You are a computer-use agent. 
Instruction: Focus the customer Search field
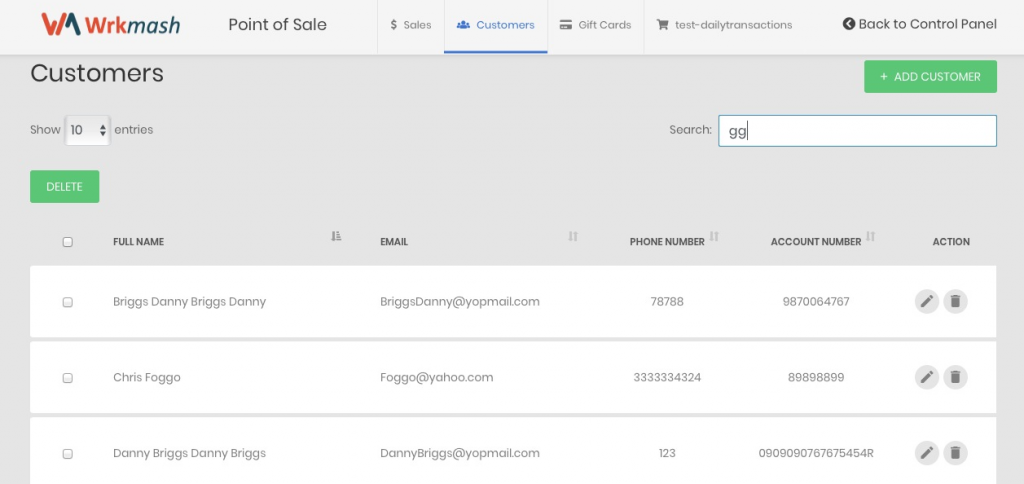pos(857,131)
